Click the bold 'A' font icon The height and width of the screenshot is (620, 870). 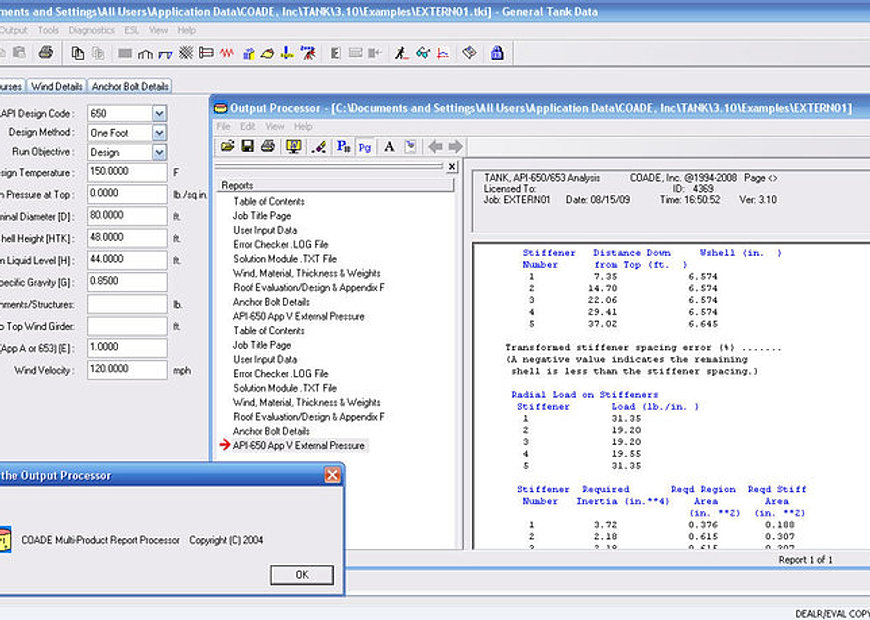389,146
